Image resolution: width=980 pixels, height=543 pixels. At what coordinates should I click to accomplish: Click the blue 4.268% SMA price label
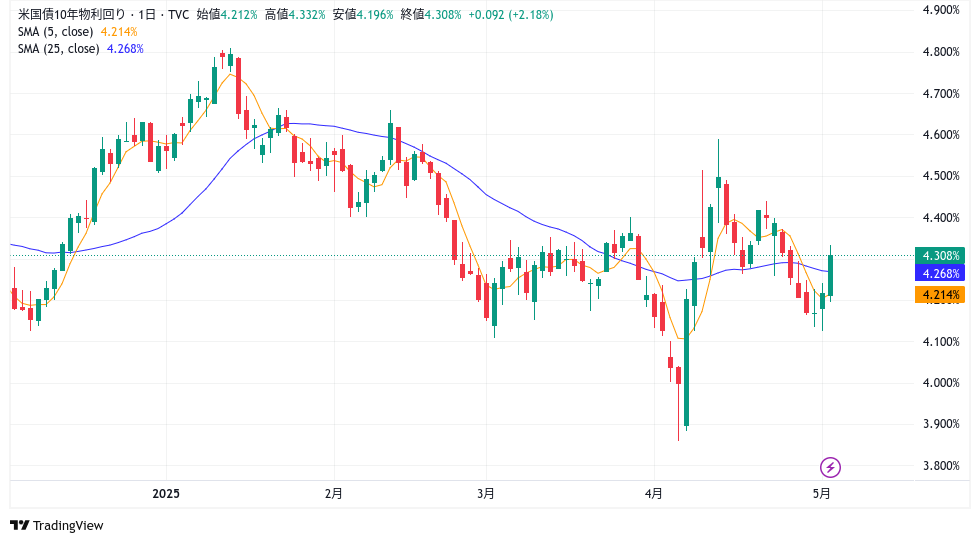pyautogui.click(x=940, y=274)
